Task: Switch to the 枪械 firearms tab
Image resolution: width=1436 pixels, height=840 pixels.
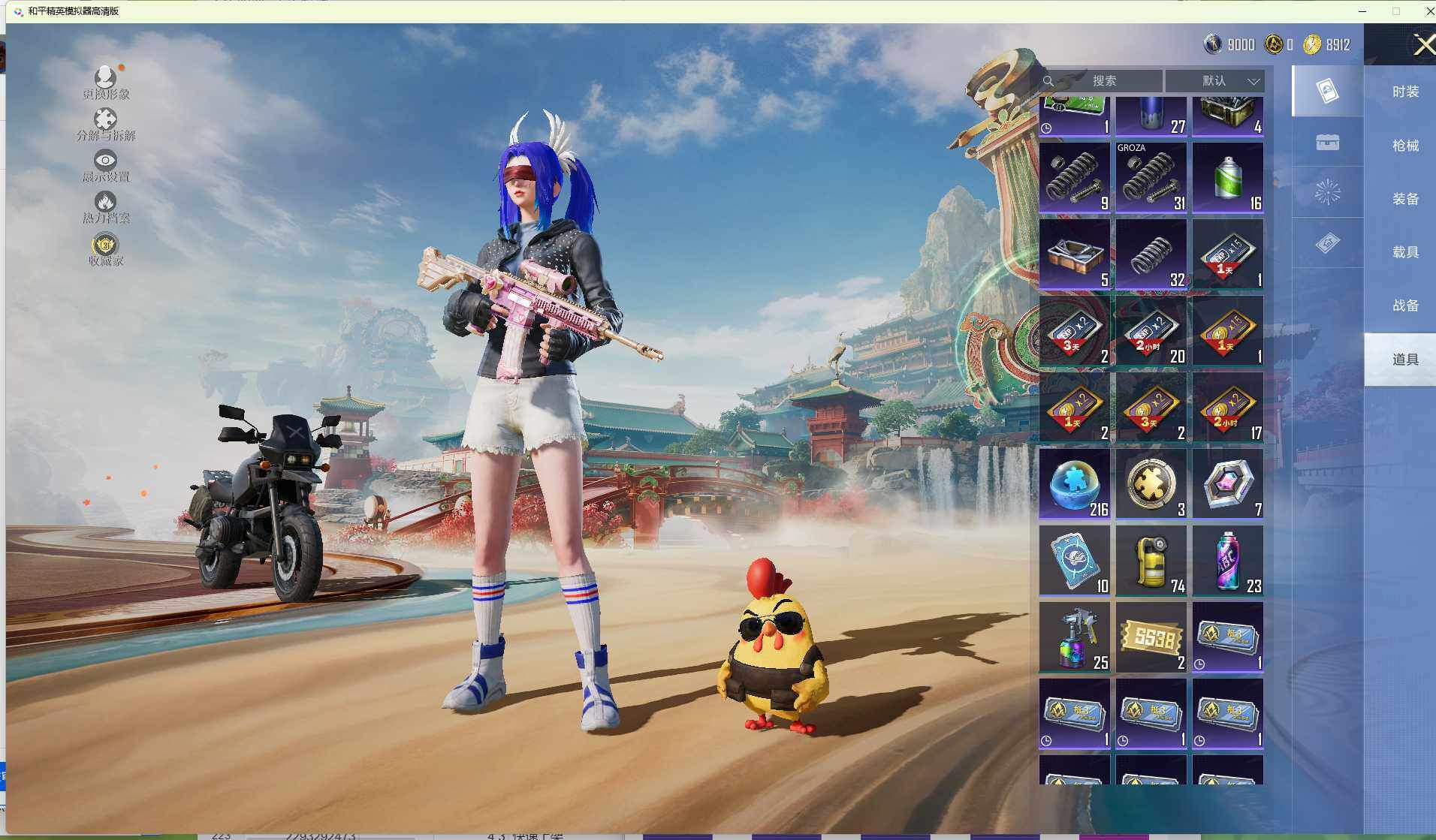Action: point(1404,146)
